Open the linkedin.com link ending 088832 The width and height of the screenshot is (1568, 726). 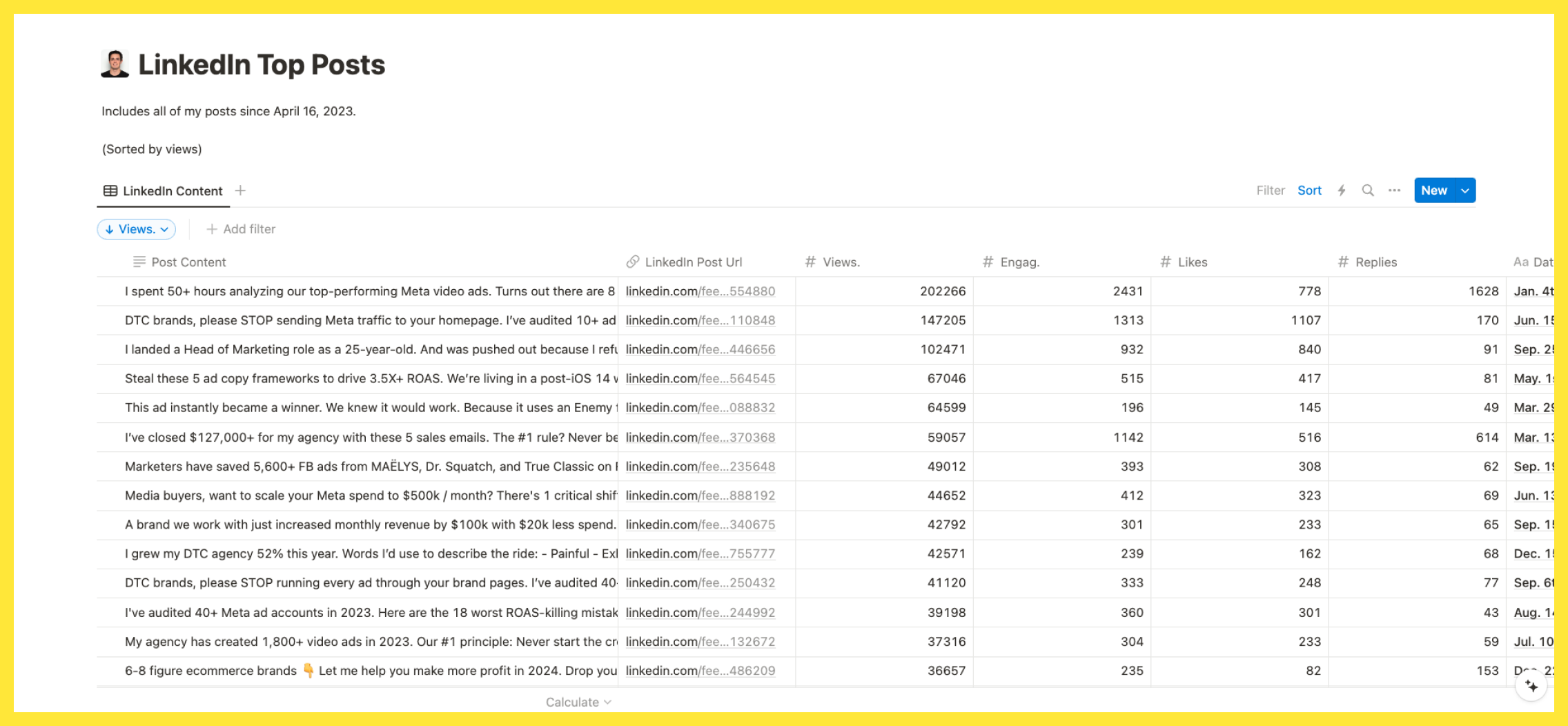[700, 407]
